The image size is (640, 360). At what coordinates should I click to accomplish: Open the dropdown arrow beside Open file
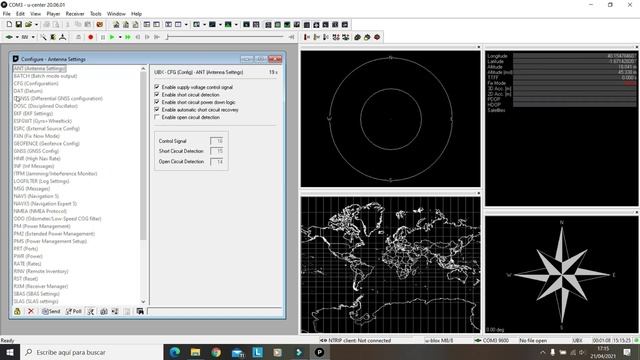(x=36, y=24)
